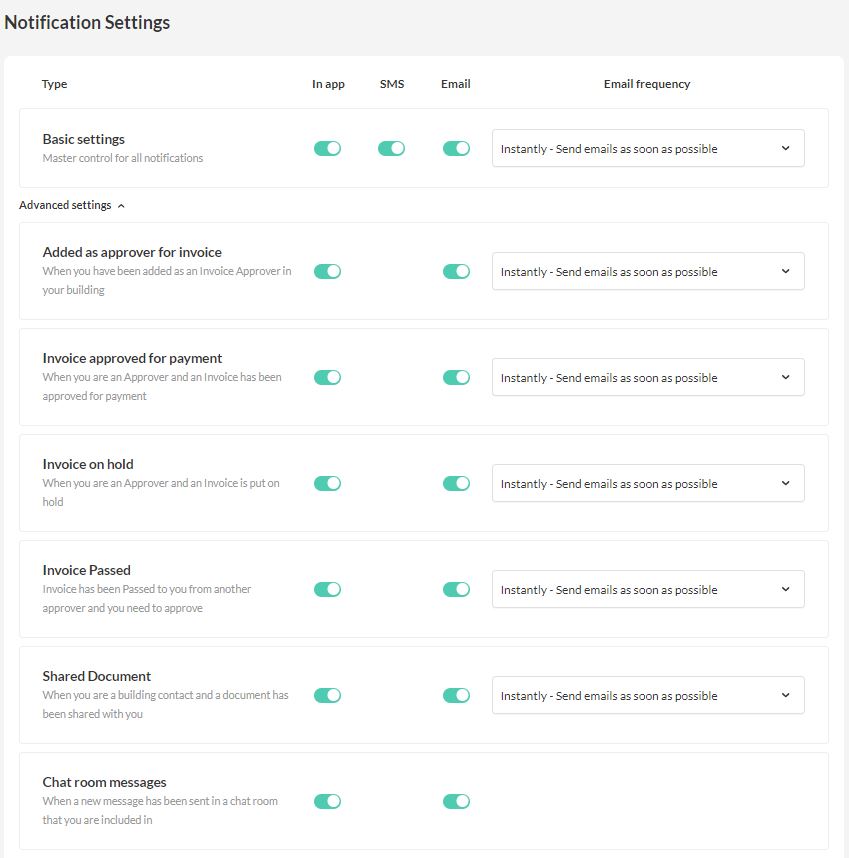
Task: Toggle Basic settings SMS switch
Action: (x=391, y=148)
